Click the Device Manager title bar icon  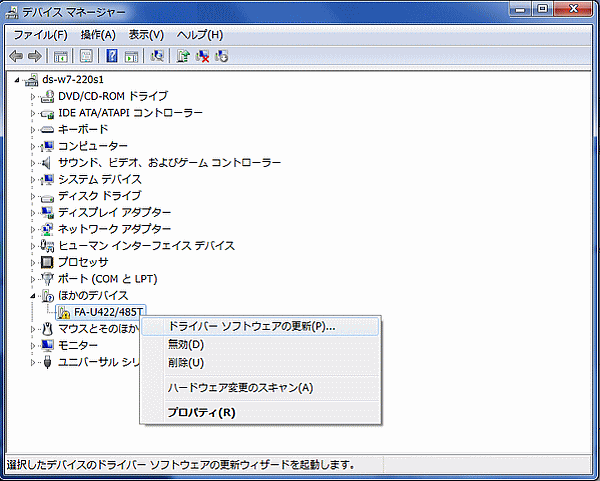11,13
